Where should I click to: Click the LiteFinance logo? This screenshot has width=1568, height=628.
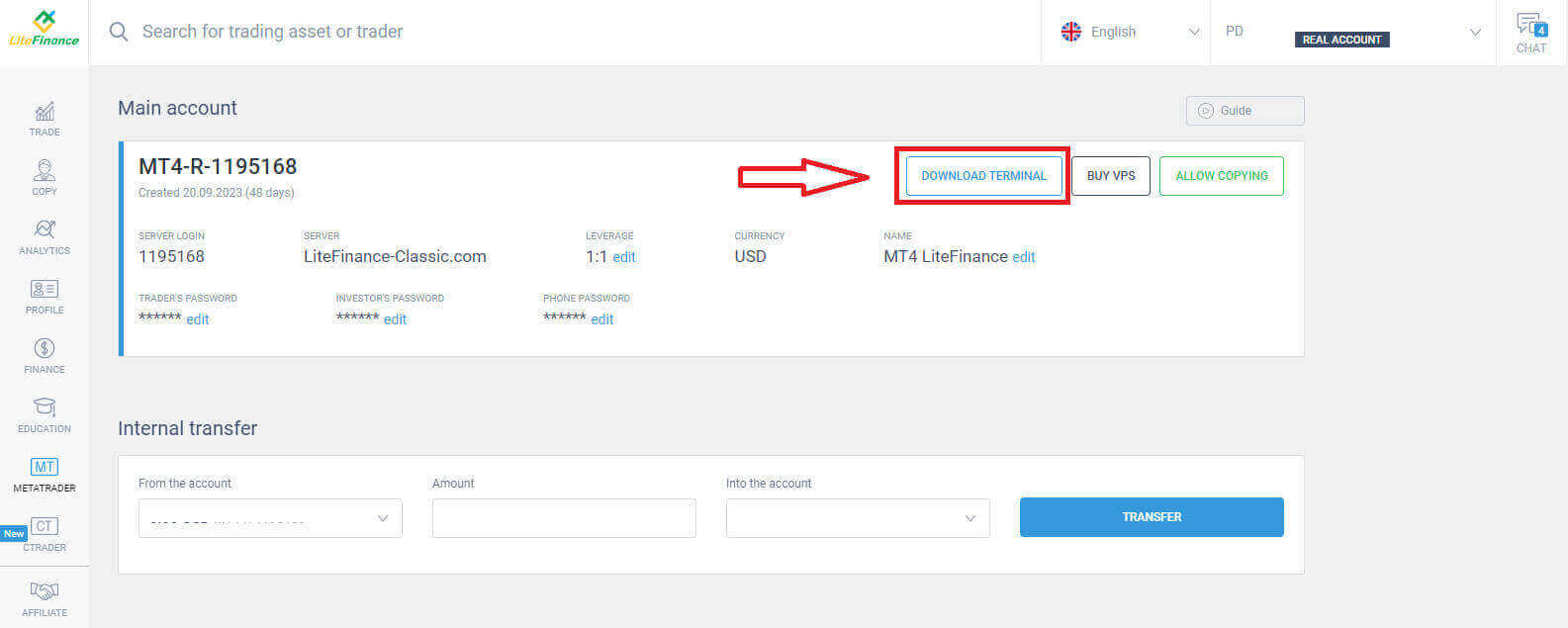coord(44,30)
